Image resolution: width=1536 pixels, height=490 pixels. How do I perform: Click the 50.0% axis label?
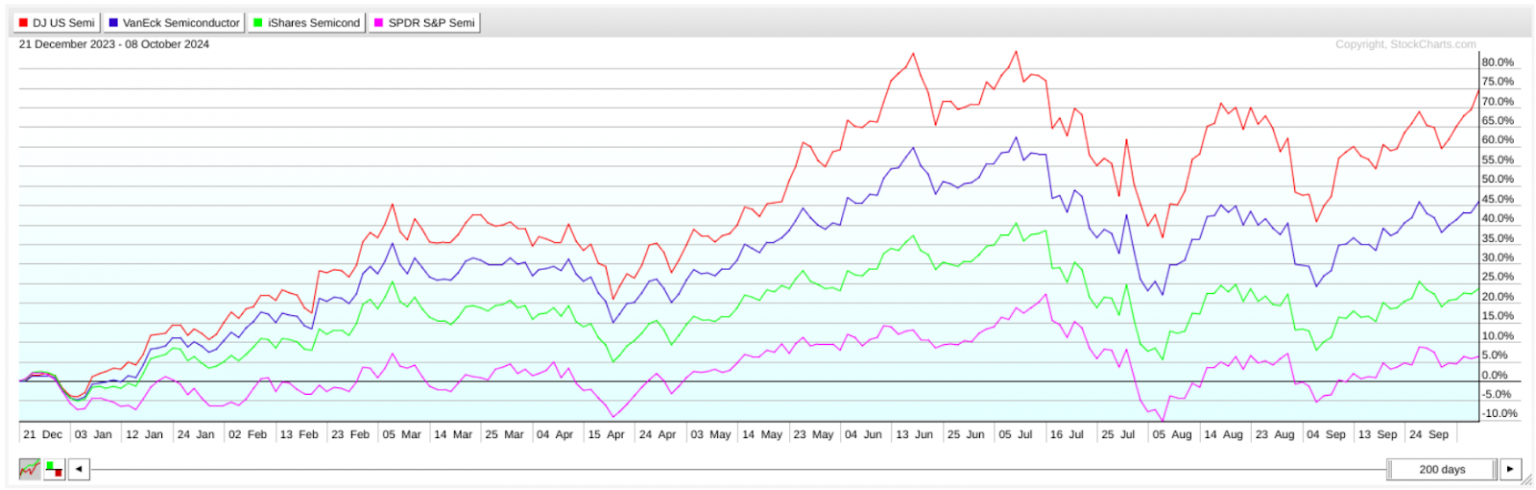click(1500, 179)
